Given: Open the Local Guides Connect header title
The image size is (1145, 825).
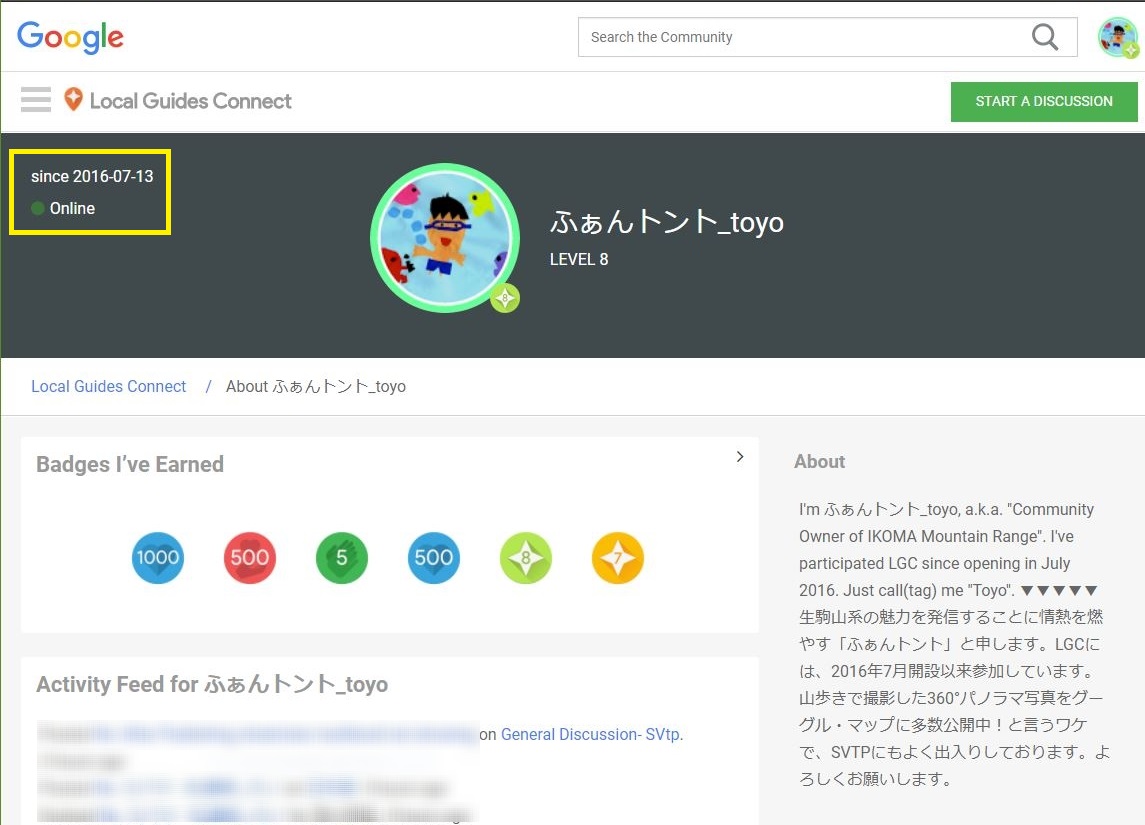Looking at the screenshot, I should tap(191, 101).
